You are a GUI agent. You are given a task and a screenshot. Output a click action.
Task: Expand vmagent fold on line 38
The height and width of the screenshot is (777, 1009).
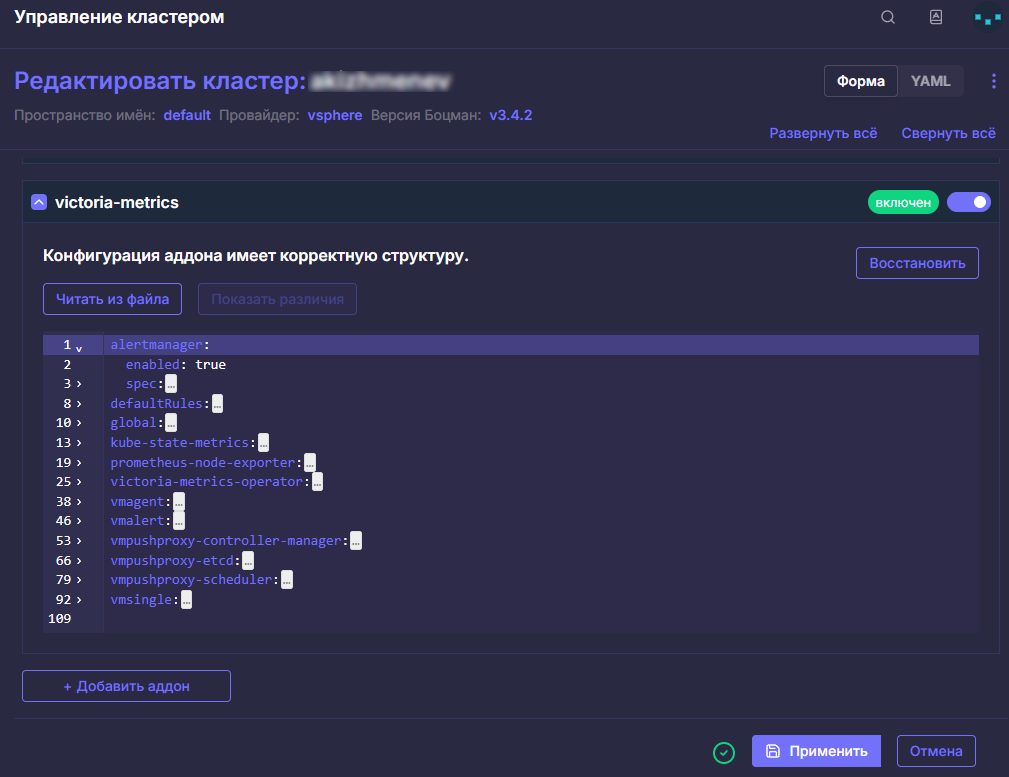point(79,501)
